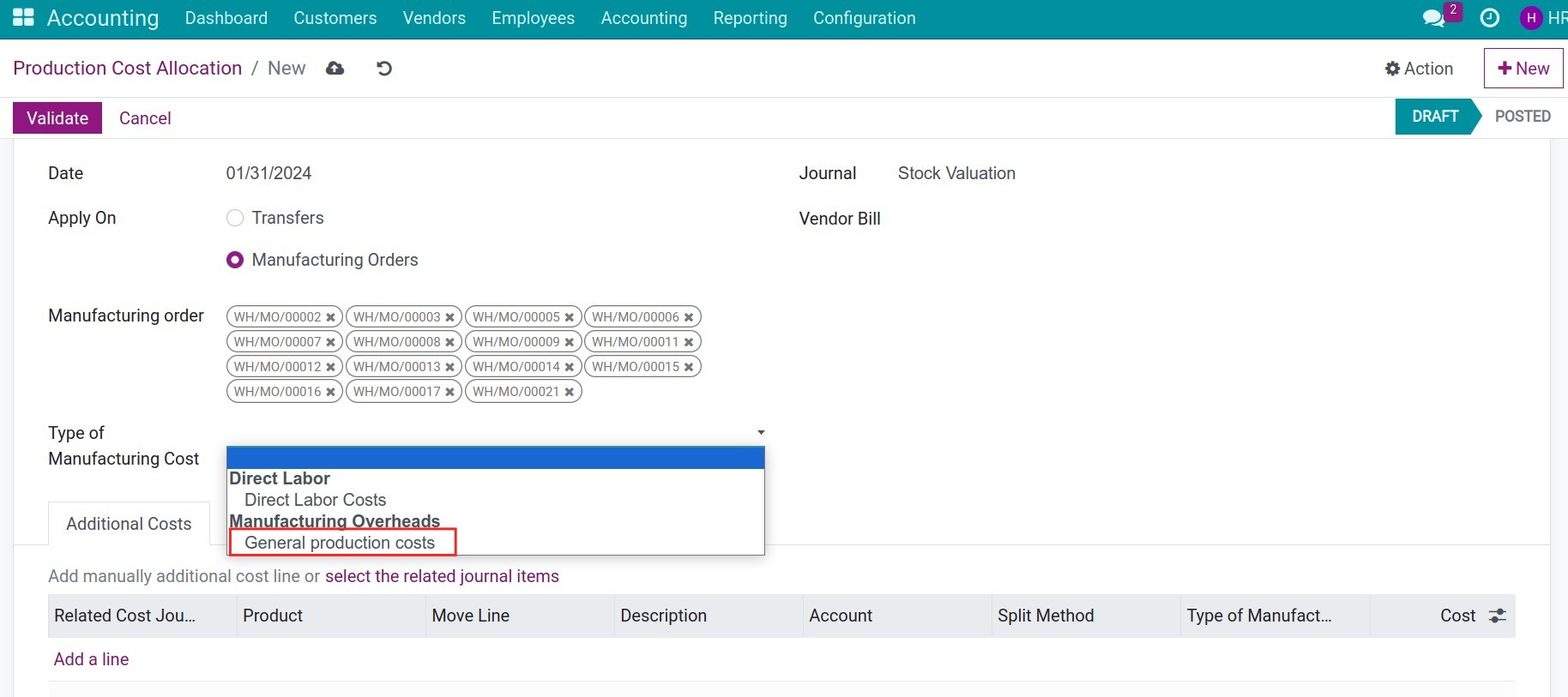This screenshot has width=1568, height=697.
Task: Click the Vendor Bill input field
Action: 1115,219
